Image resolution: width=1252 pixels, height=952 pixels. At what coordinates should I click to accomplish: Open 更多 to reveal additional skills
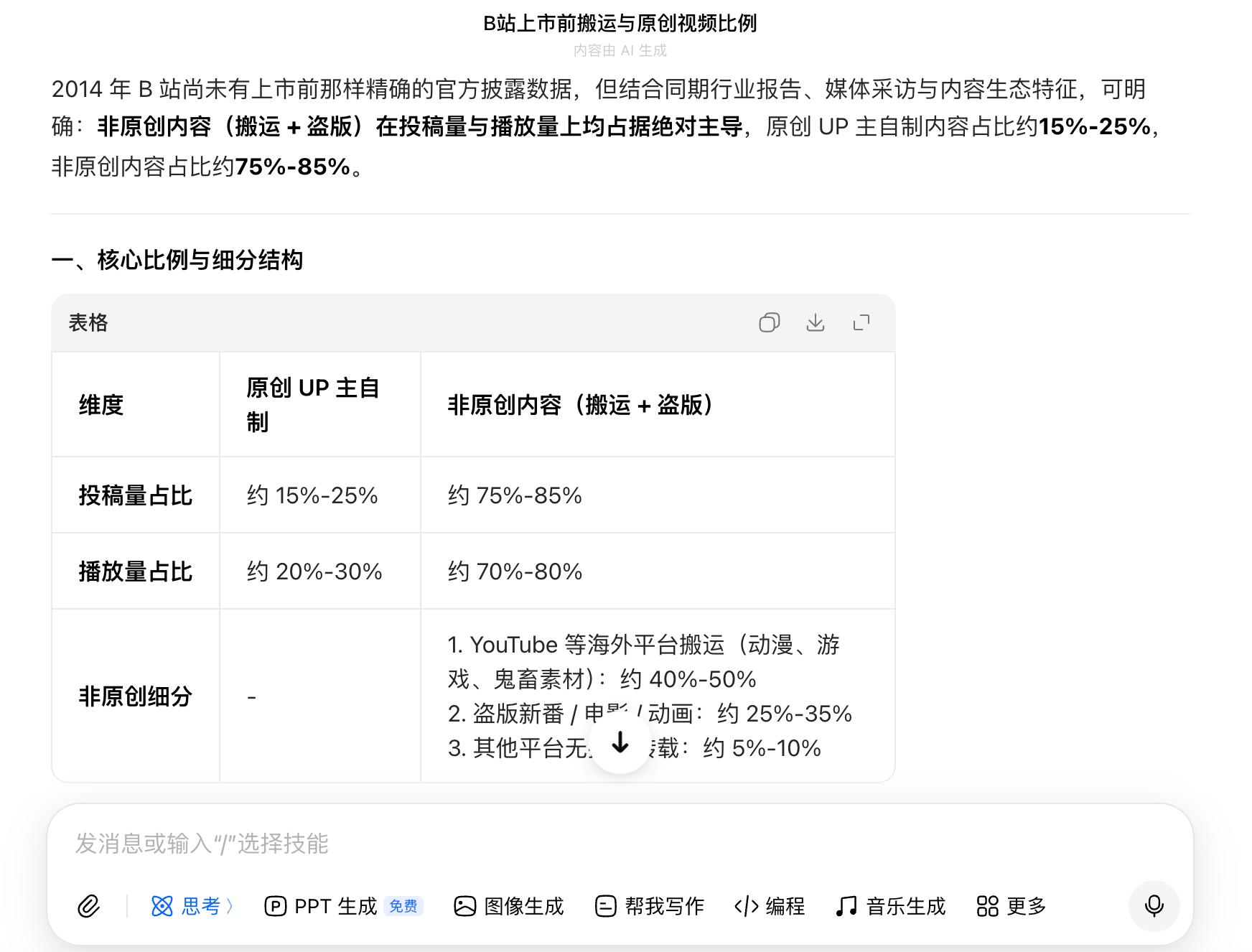[x=1011, y=906]
